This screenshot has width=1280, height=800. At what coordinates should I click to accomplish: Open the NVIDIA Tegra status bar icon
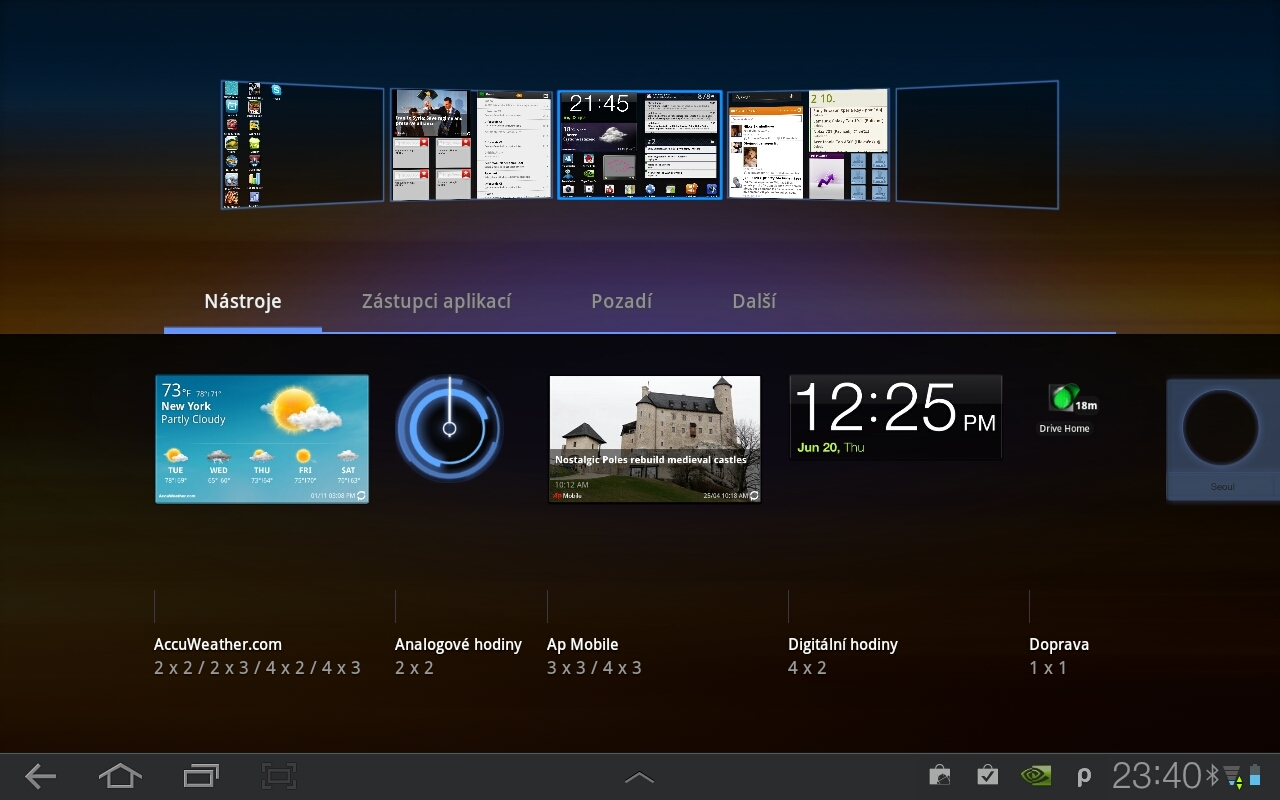(1035, 775)
